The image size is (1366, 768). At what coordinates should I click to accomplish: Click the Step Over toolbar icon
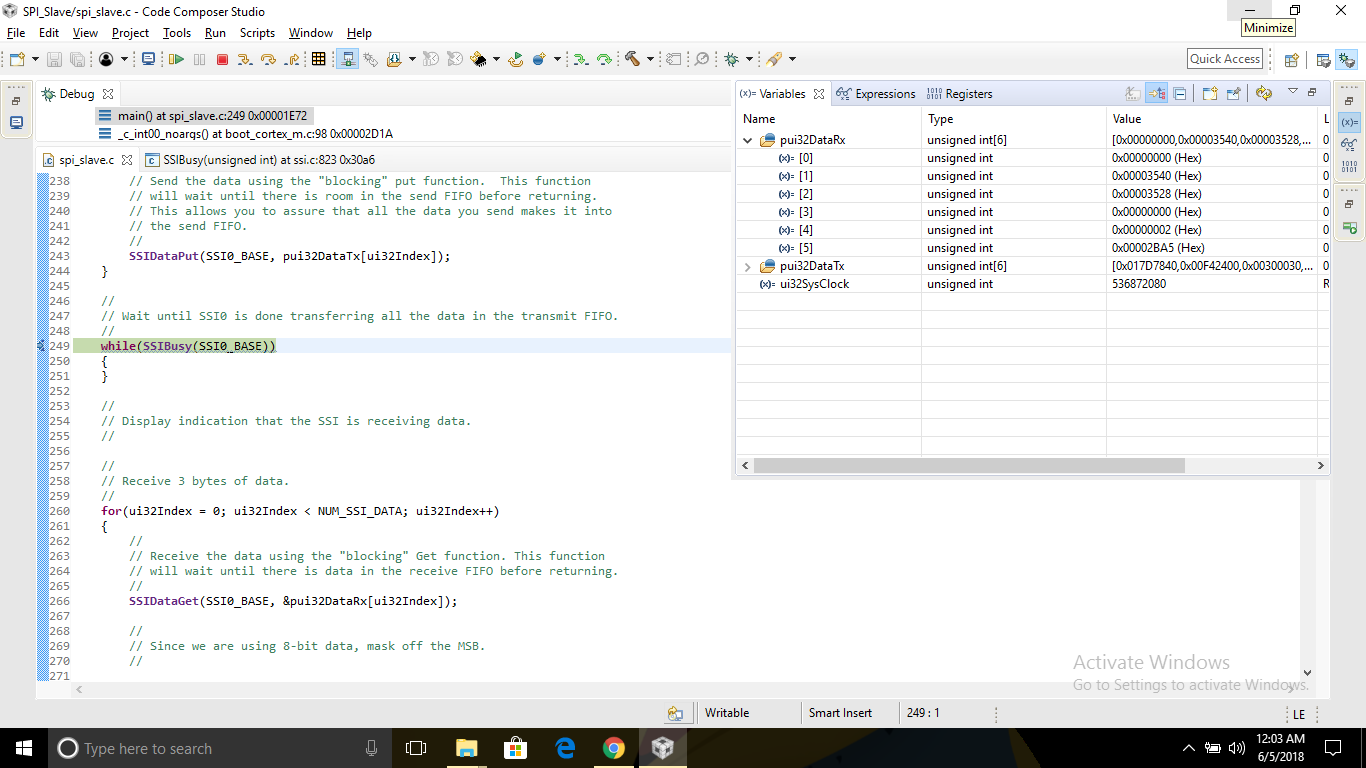pos(268,59)
